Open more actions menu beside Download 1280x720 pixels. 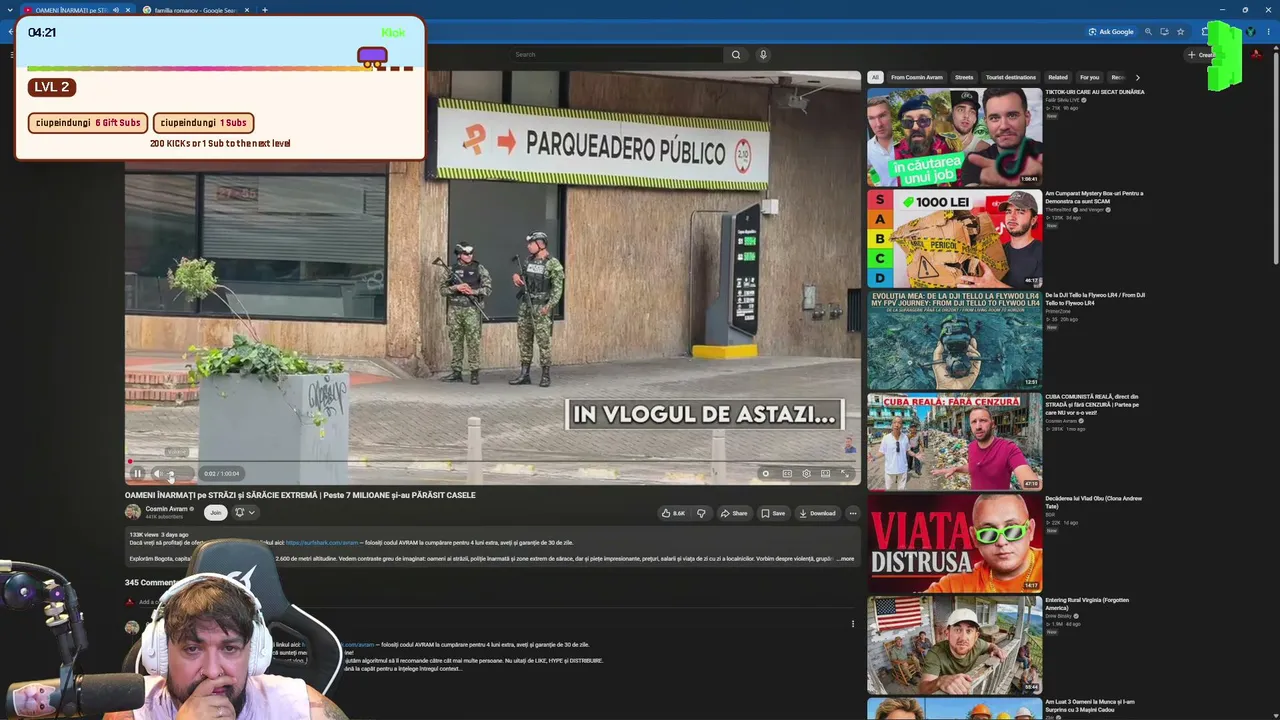coord(853,513)
